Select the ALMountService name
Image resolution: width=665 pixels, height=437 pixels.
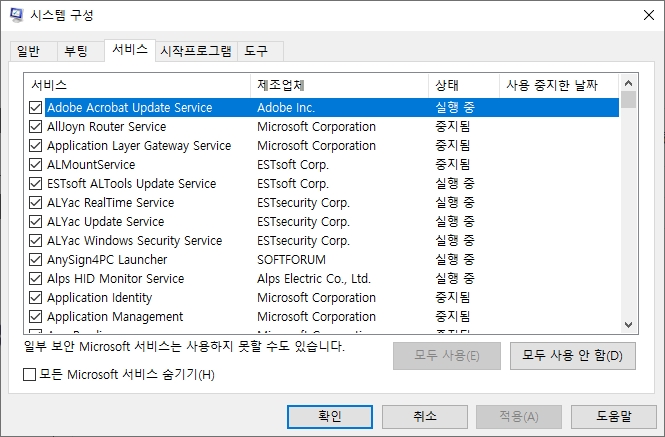(x=91, y=165)
